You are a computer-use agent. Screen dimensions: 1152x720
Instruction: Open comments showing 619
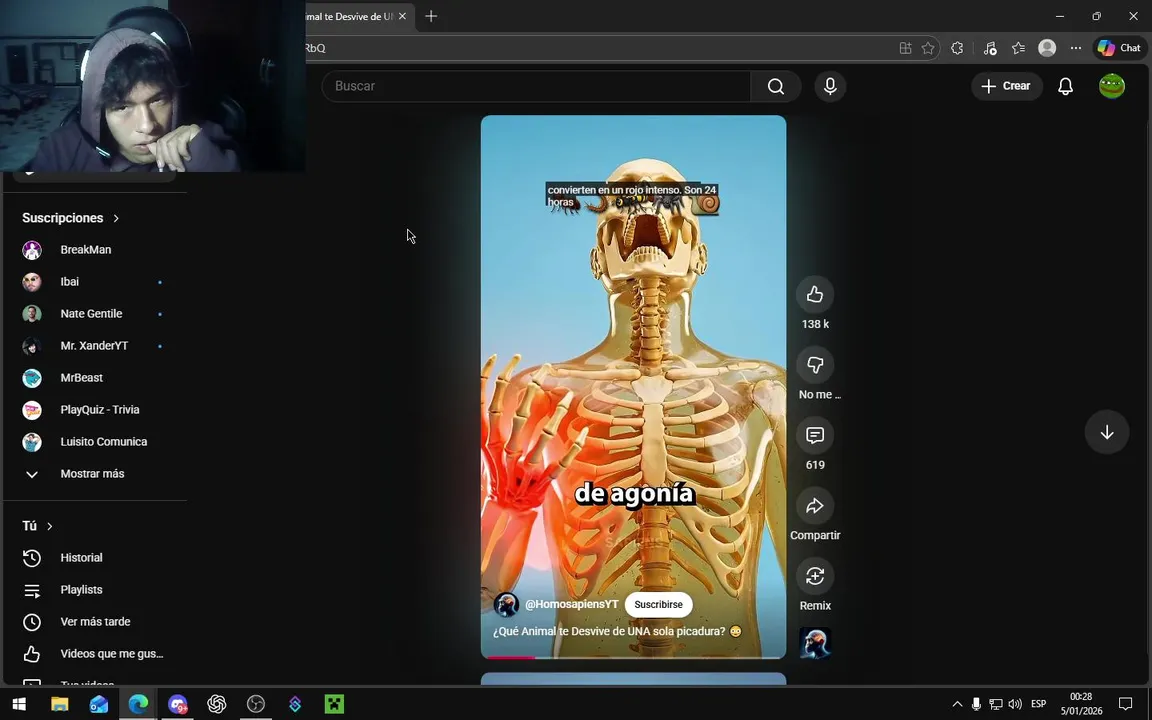coord(815,436)
